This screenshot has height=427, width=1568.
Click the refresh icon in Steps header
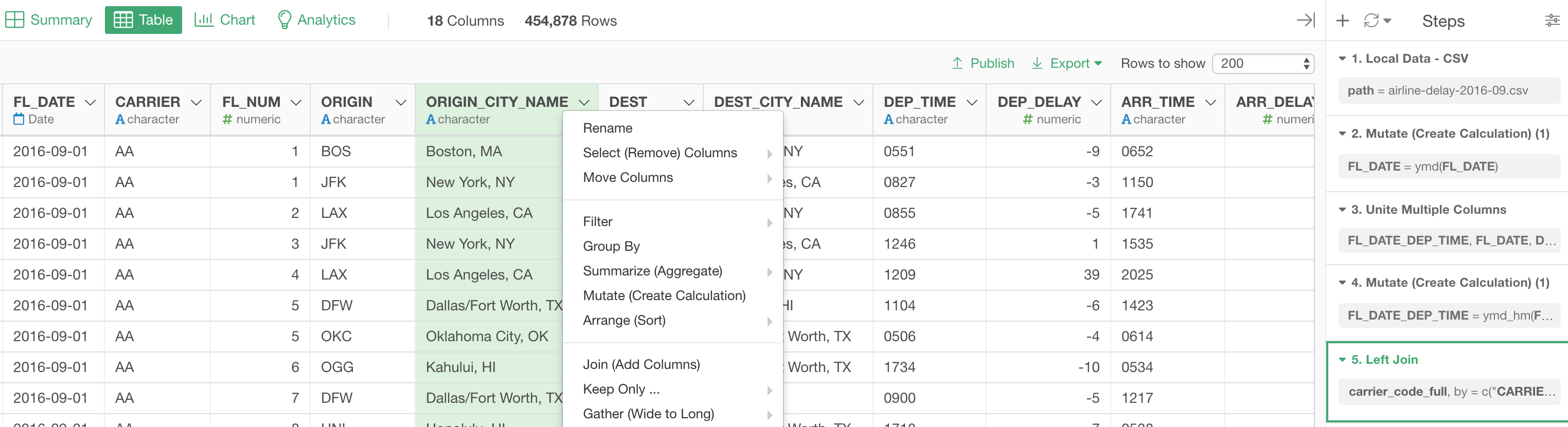(x=1371, y=21)
